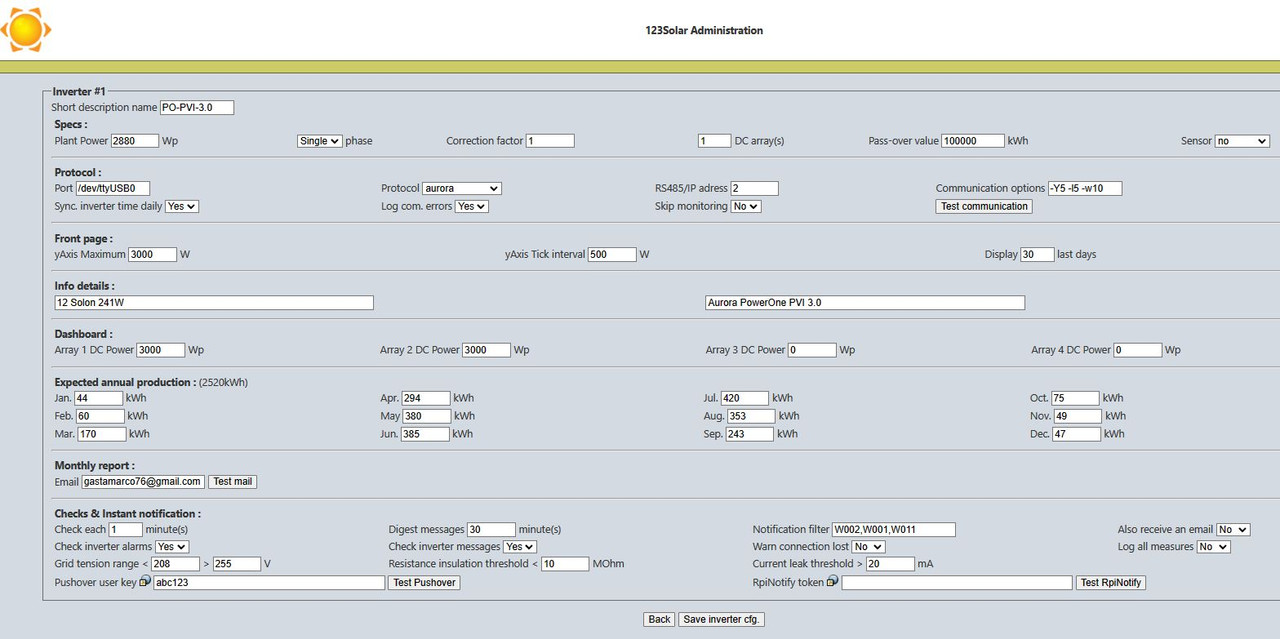
Task: Open RpiNotify token help icon
Action: [x=833, y=582]
